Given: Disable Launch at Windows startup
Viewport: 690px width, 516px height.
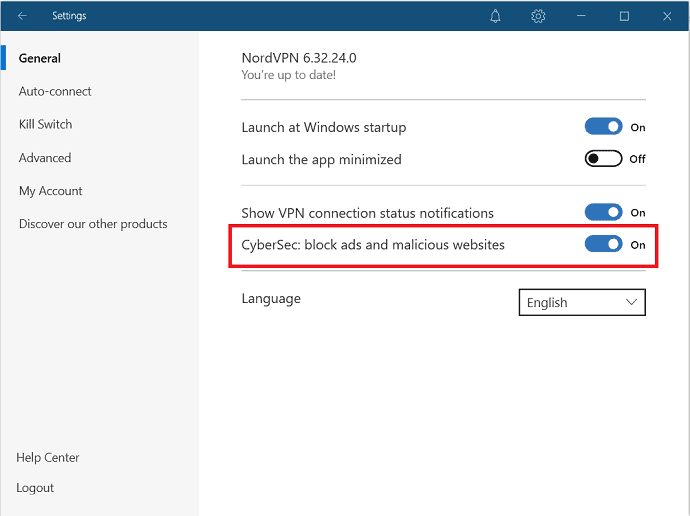Looking at the screenshot, I should 603,127.
